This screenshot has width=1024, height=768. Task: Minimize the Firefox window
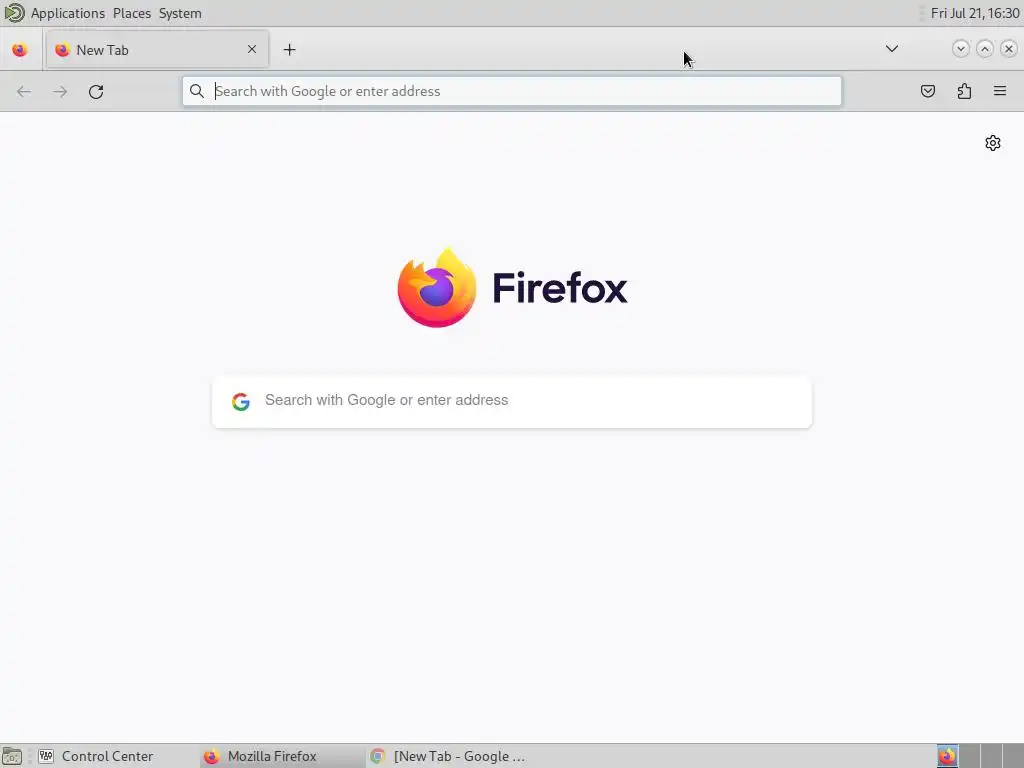pos(960,49)
